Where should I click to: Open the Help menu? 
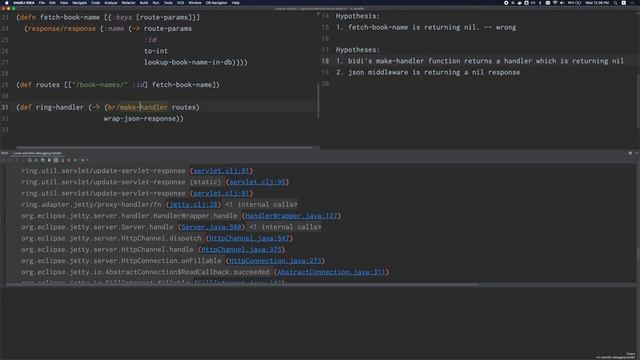236,3
